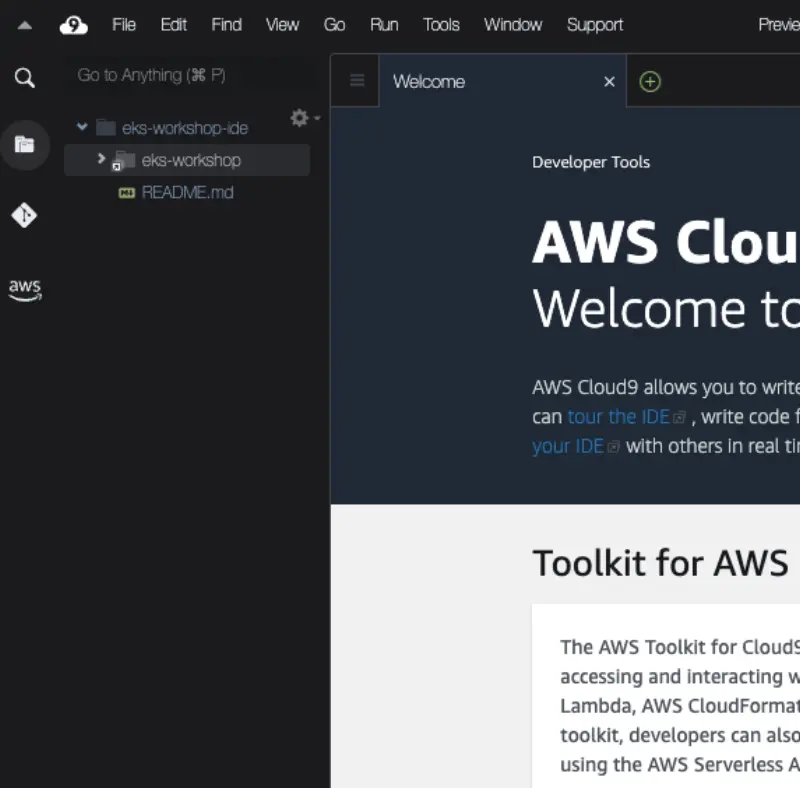Open the Source Control git icon

tap(25, 215)
